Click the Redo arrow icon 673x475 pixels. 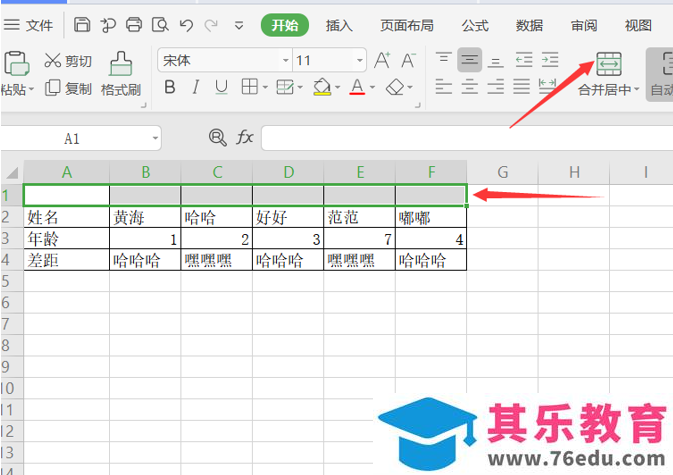[211, 25]
